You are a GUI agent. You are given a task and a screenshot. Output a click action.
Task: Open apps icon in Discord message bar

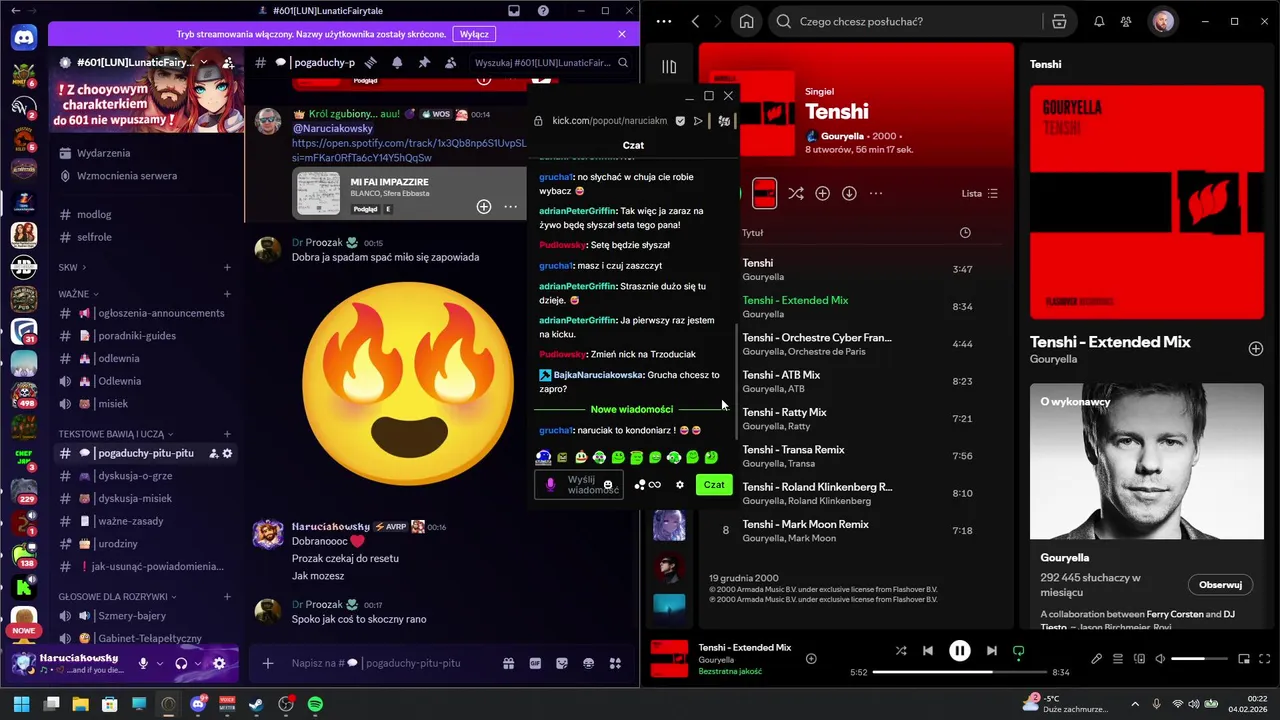(x=616, y=663)
